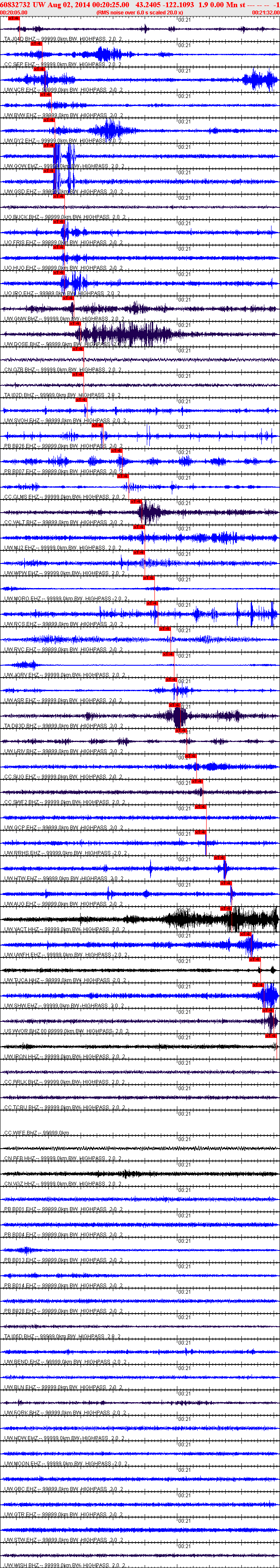Select the CC WIFE BHZ station label

pos(36,1133)
